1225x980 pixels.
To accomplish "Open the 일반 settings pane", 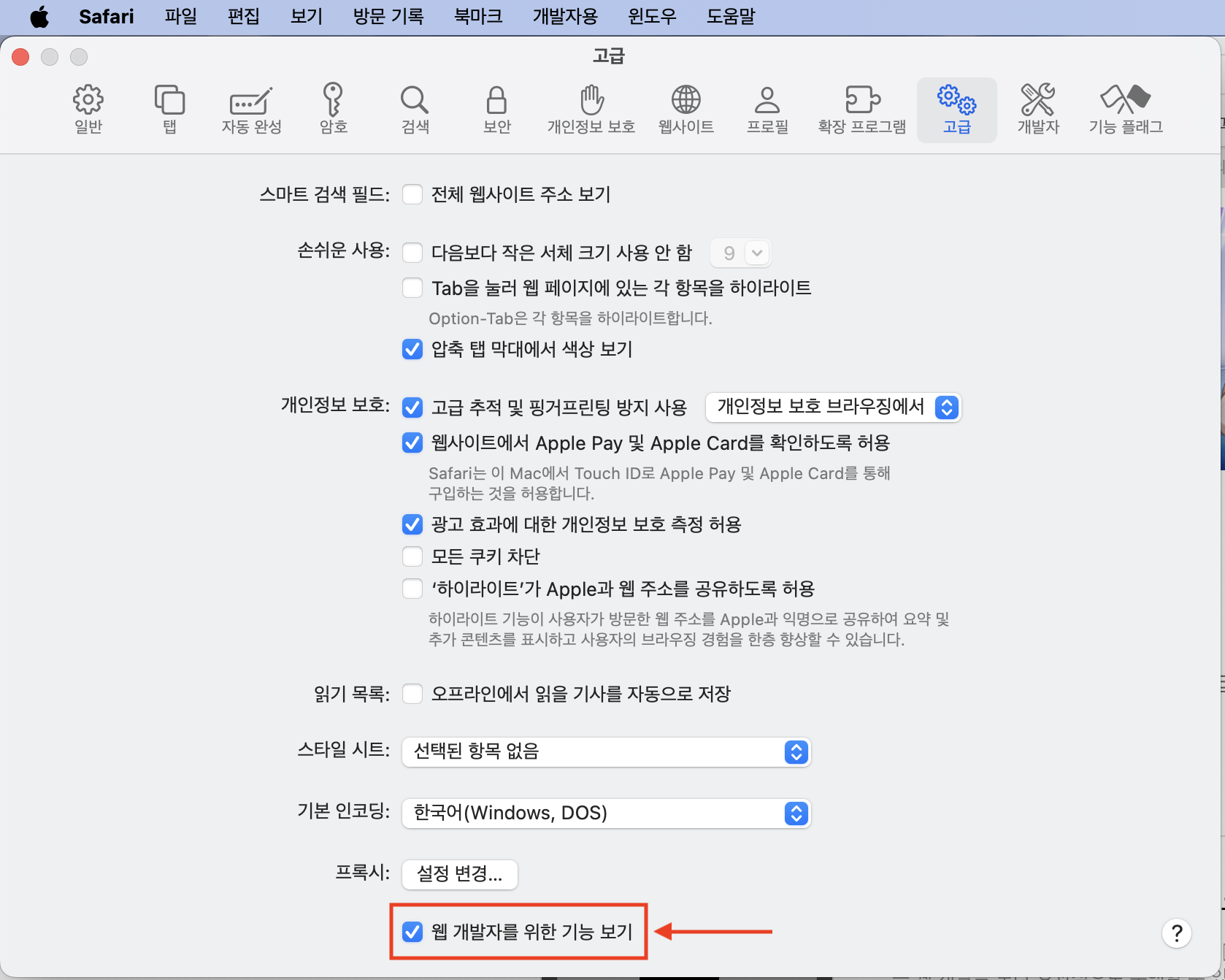I will (88, 108).
